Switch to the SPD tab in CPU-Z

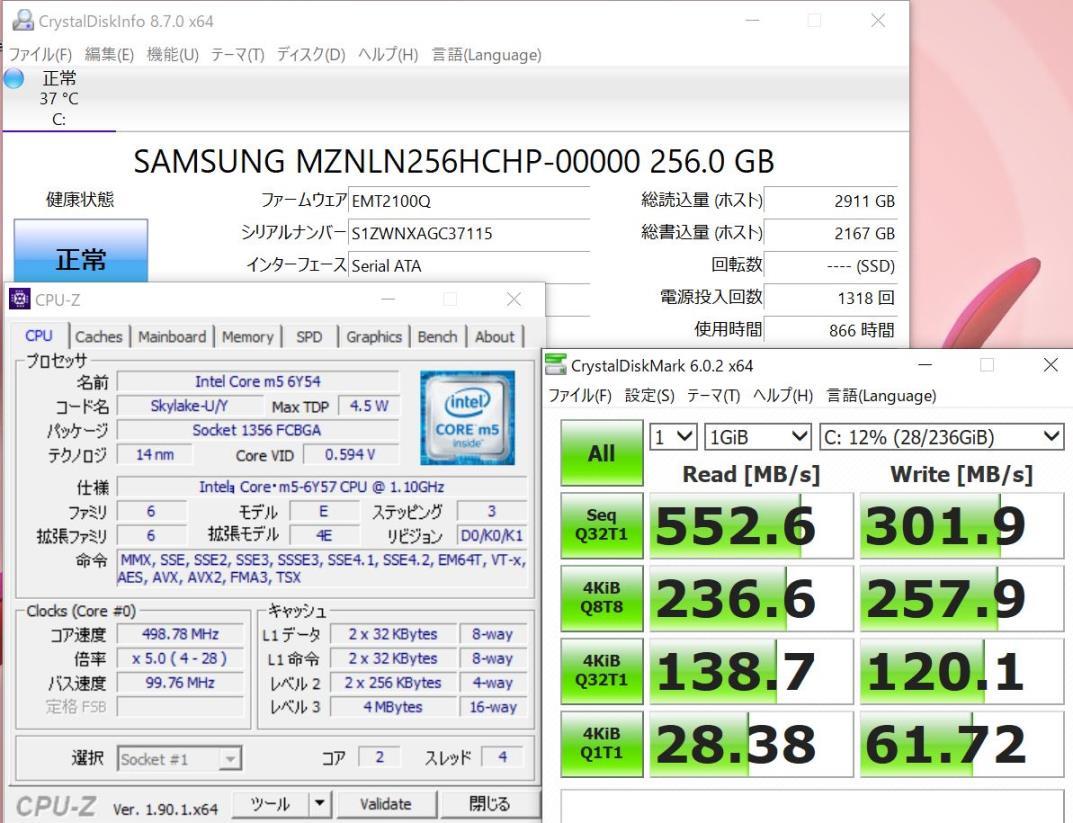[309, 337]
